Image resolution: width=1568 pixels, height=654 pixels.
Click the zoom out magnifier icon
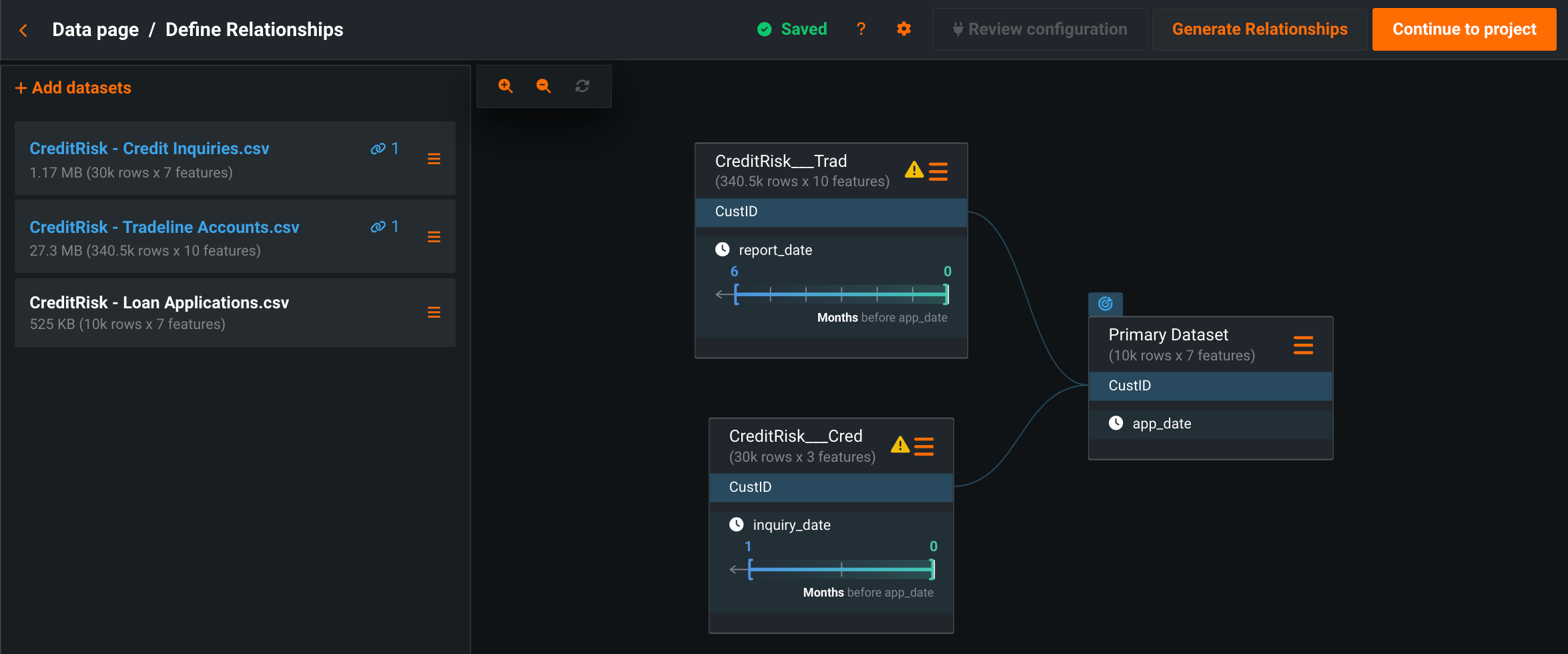[x=544, y=86]
